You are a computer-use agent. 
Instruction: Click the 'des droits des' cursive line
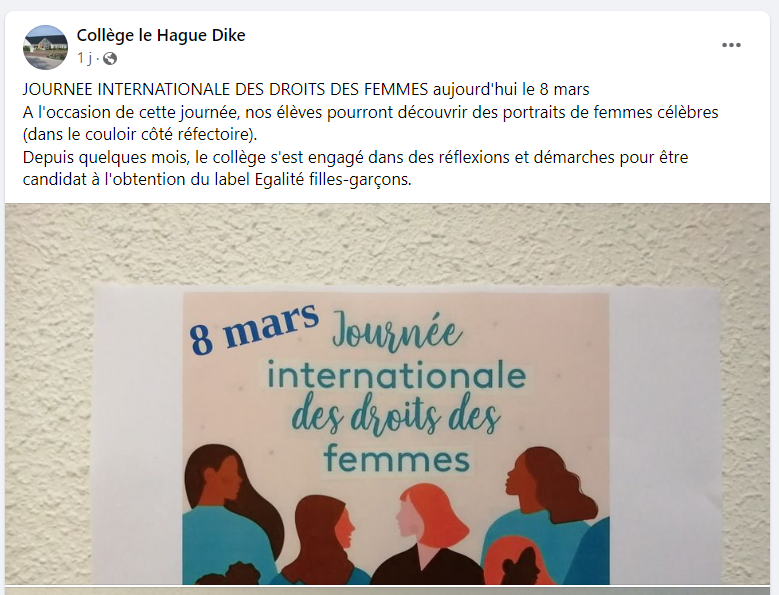coord(395,416)
